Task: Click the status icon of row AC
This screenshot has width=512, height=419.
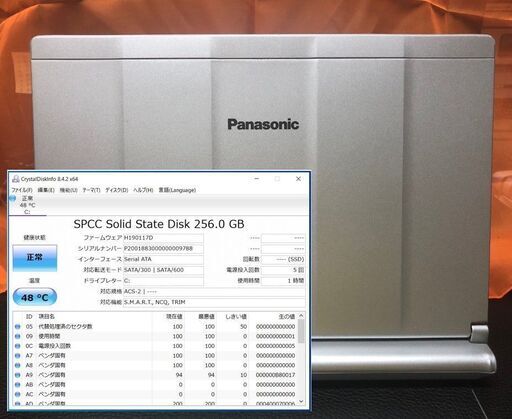Action: 18,394
